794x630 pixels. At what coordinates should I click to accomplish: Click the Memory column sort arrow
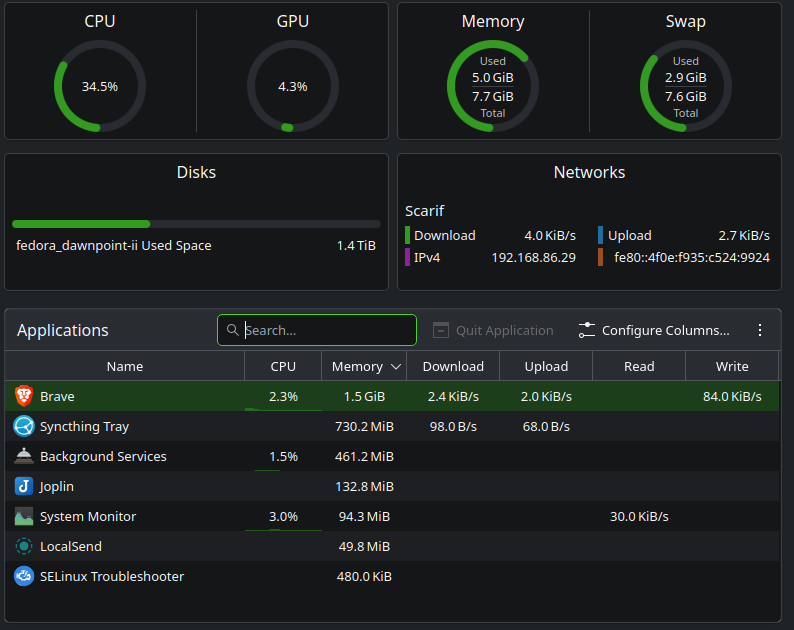coord(396,367)
